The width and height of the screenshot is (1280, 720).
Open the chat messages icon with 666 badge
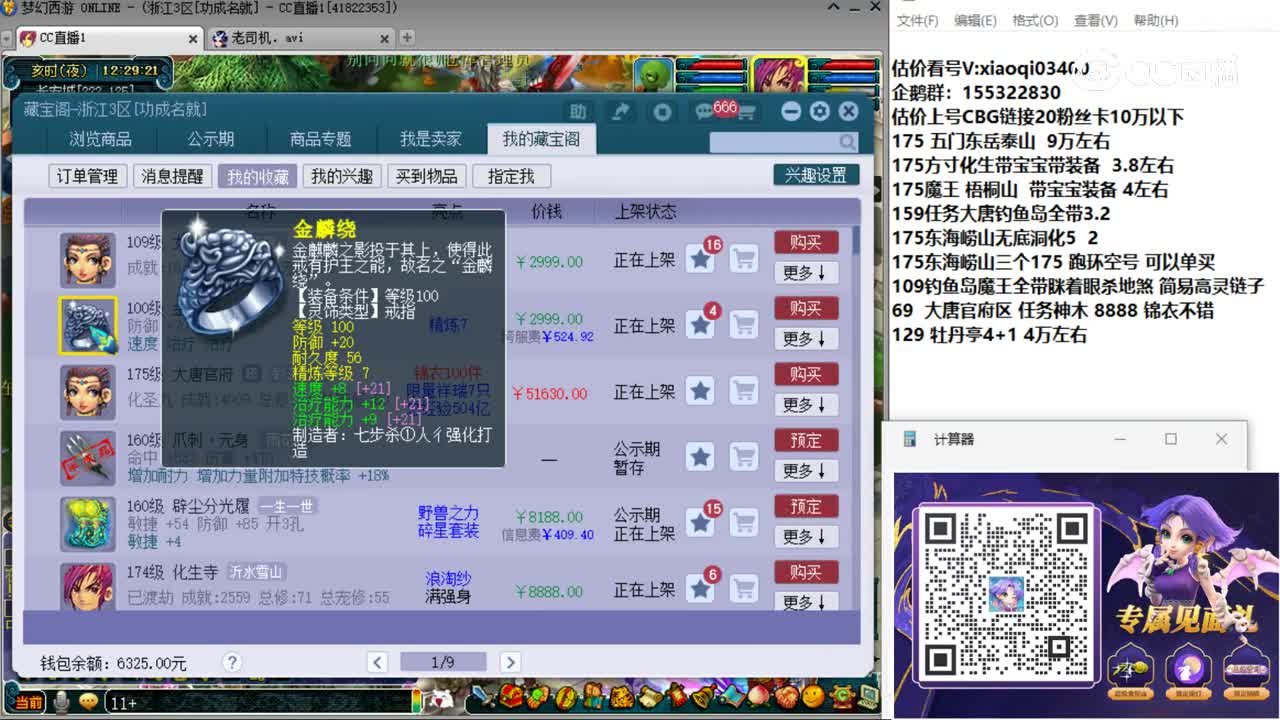pyautogui.click(x=707, y=111)
